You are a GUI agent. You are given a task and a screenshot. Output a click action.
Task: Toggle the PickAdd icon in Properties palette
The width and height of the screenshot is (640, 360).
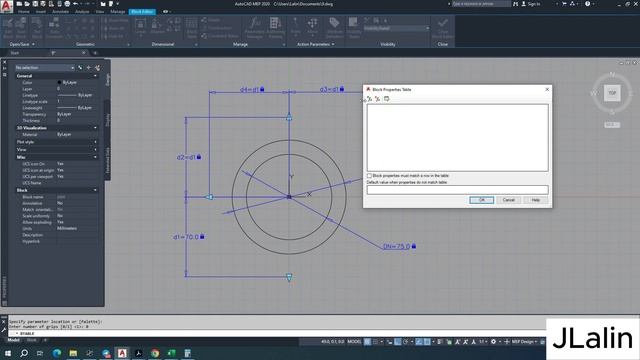point(80,67)
